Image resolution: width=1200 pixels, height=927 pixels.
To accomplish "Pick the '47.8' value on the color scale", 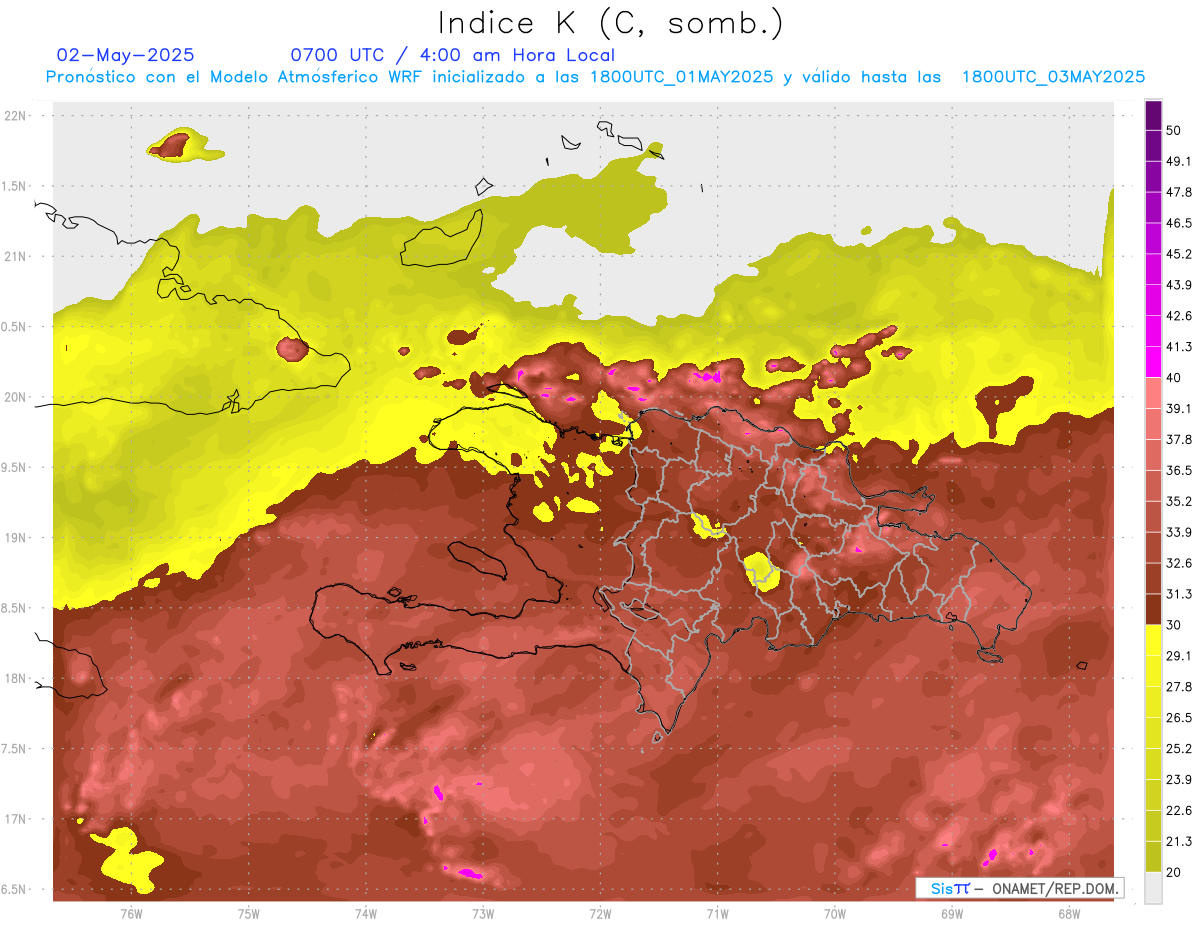I will click(x=1178, y=192).
